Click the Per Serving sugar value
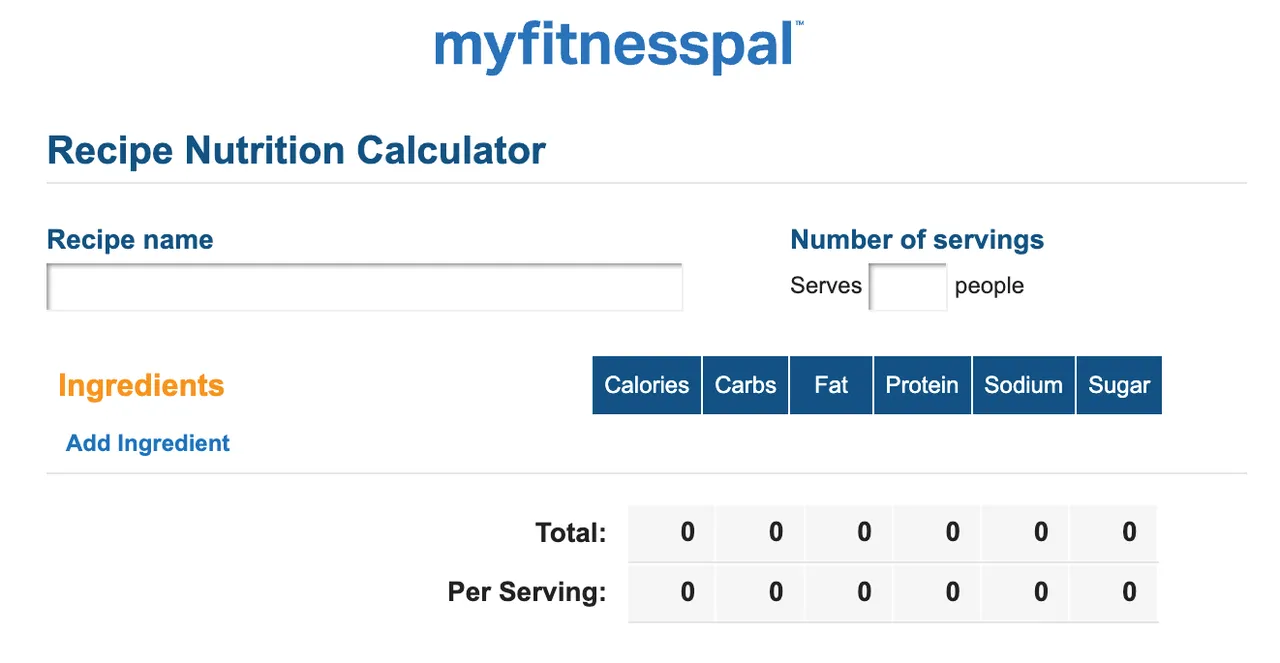Image resolution: width=1280 pixels, height=663 pixels. (1129, 592)
